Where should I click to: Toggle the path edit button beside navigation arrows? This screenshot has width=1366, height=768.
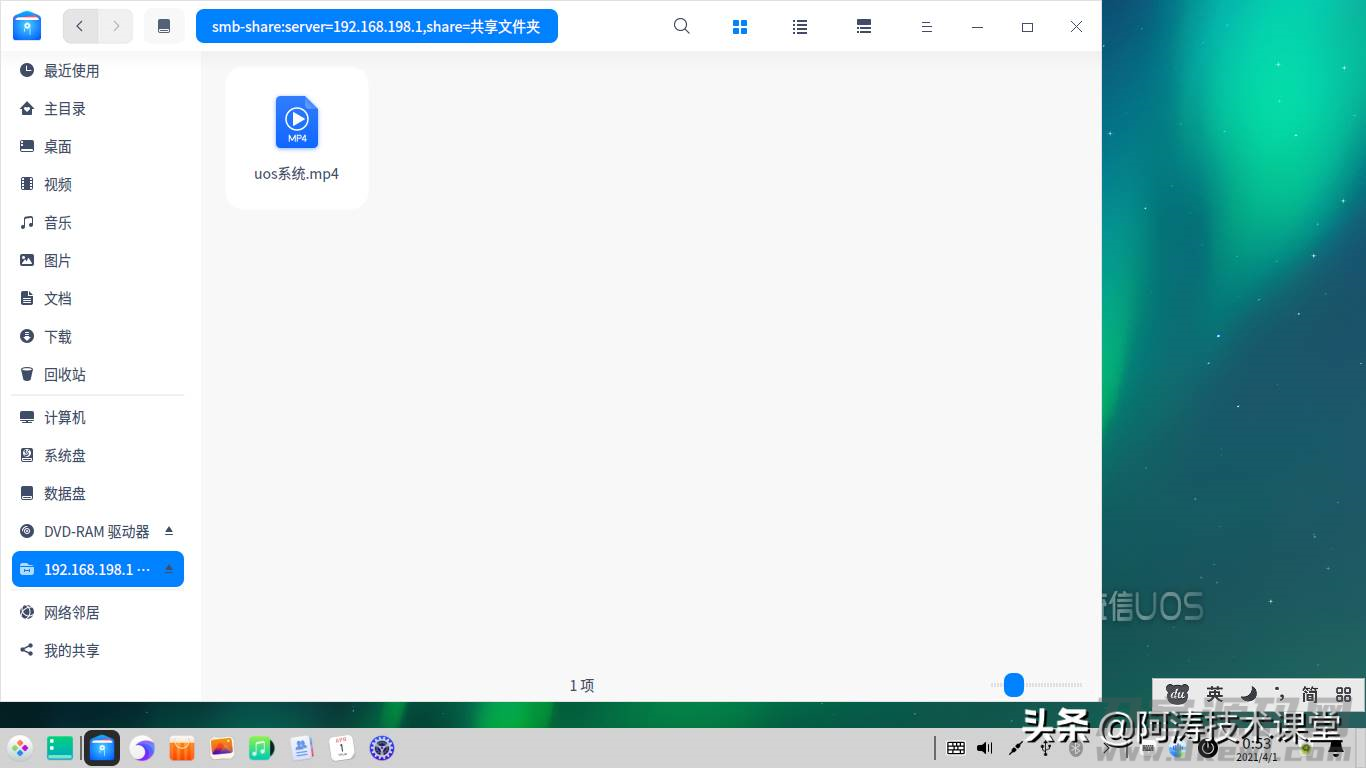[x=164, y=26]
